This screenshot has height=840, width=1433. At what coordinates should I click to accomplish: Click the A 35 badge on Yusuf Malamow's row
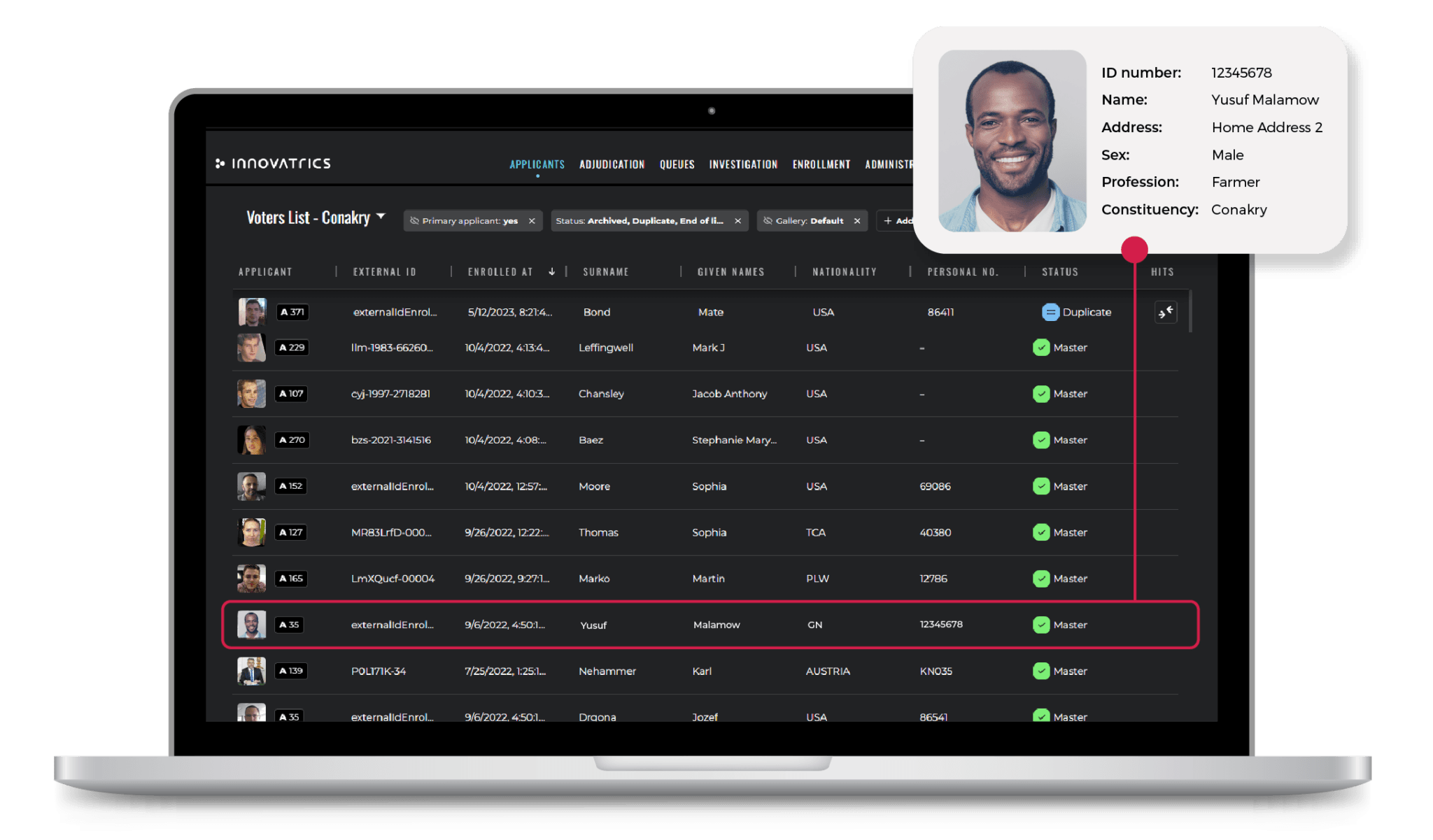pos(290,625)
